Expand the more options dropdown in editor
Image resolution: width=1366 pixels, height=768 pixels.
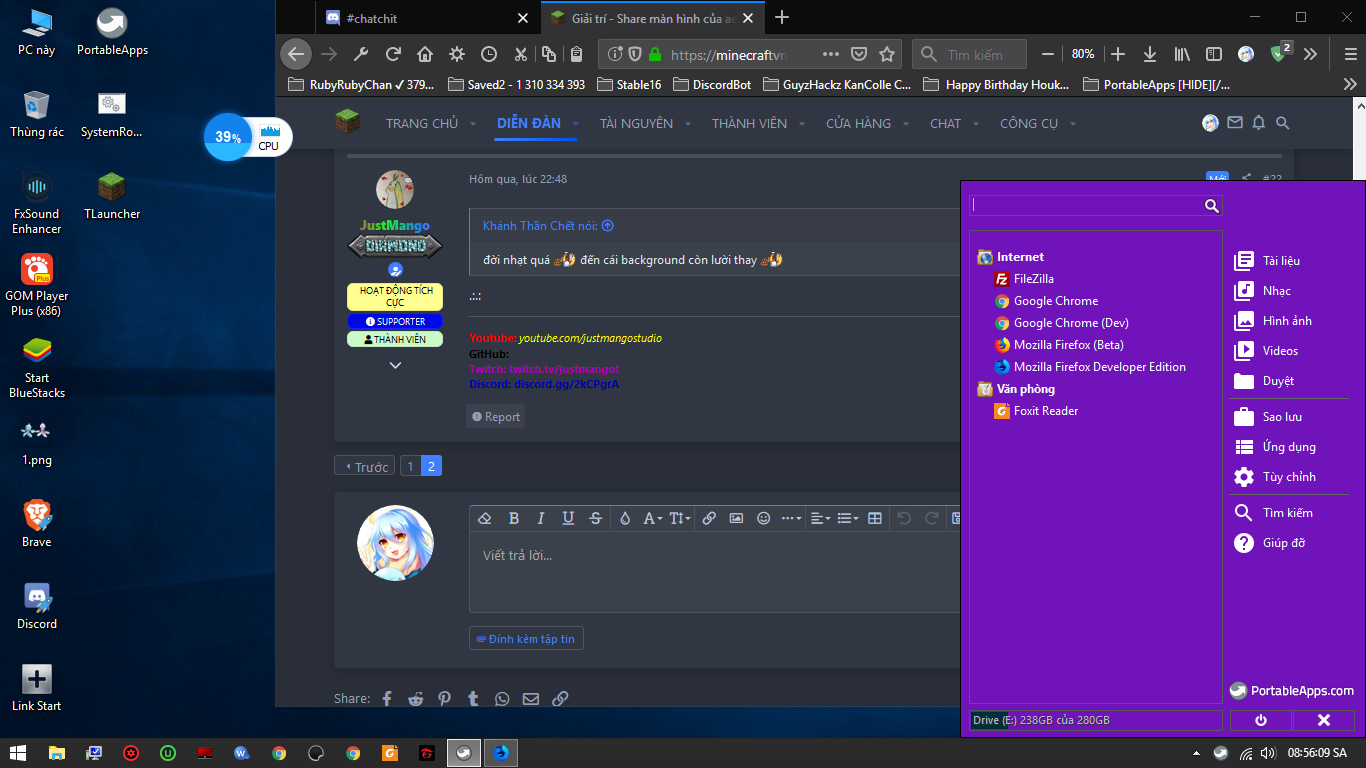tap(792, 518)
